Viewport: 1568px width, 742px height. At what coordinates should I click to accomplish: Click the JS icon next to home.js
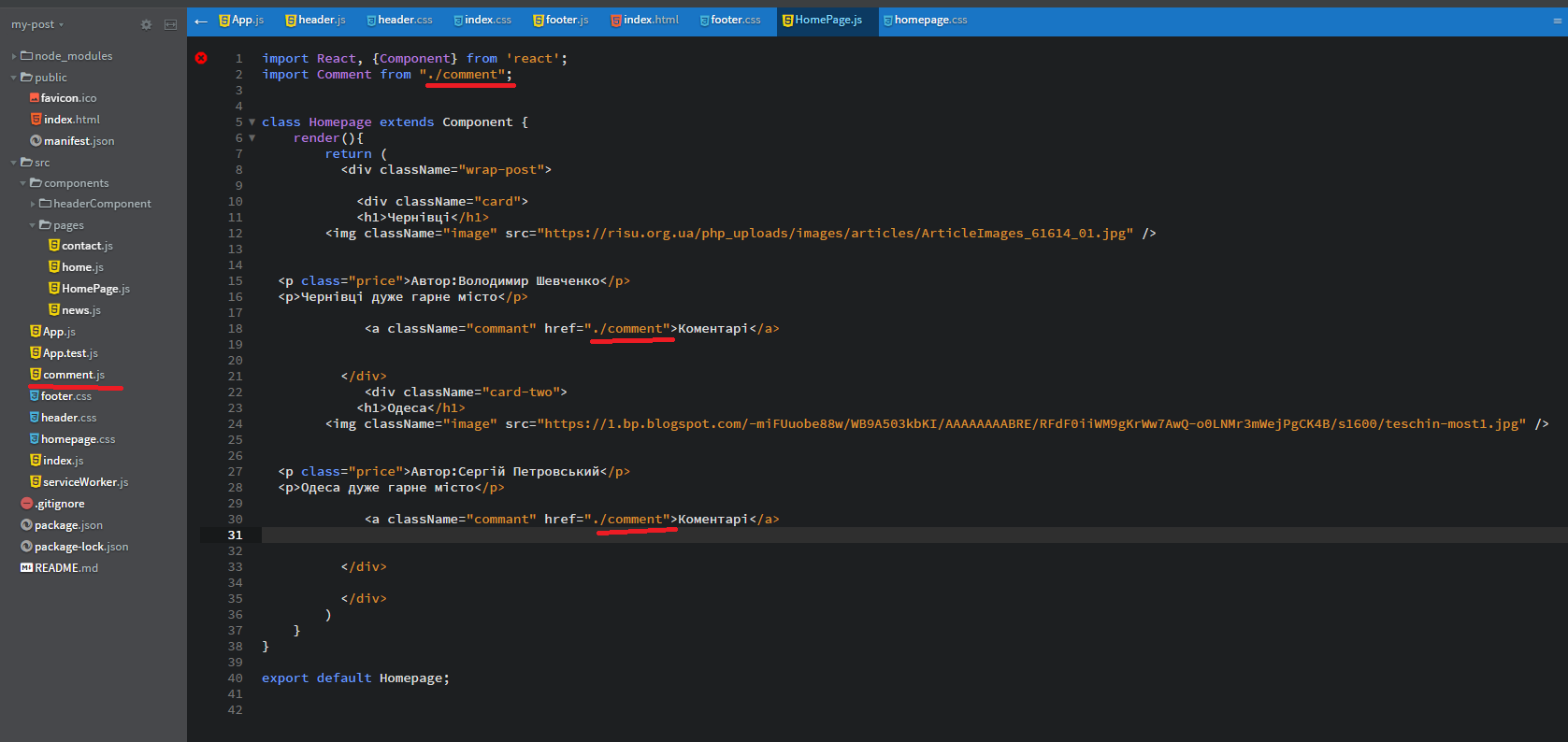coord(54,267)
